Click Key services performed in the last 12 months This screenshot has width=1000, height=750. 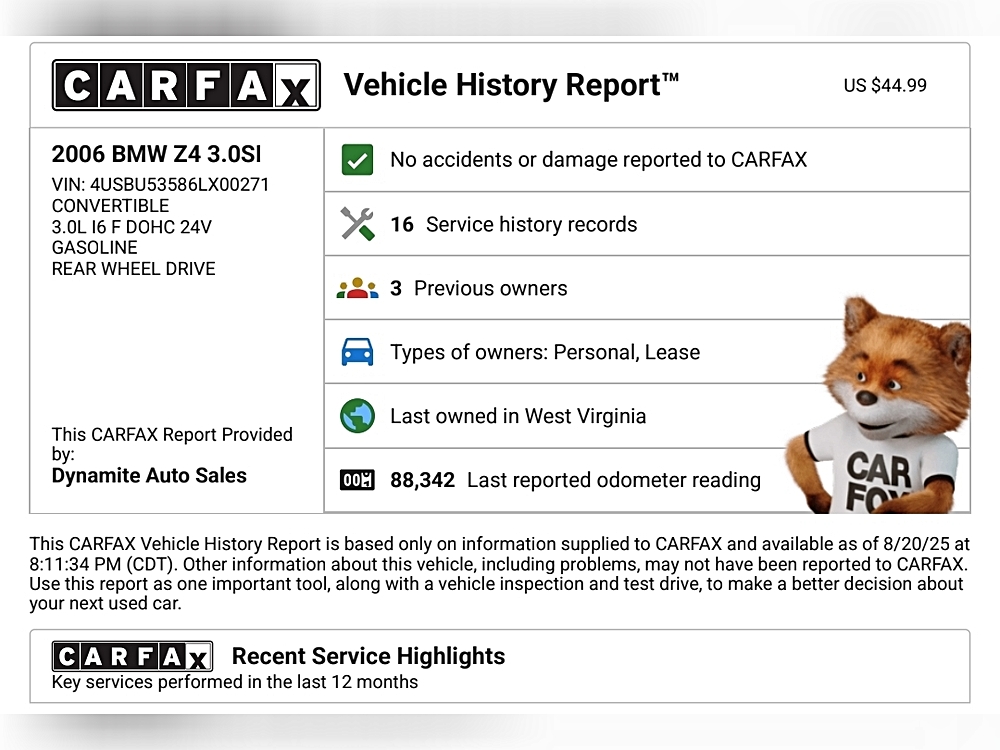(x=235, y=682)
